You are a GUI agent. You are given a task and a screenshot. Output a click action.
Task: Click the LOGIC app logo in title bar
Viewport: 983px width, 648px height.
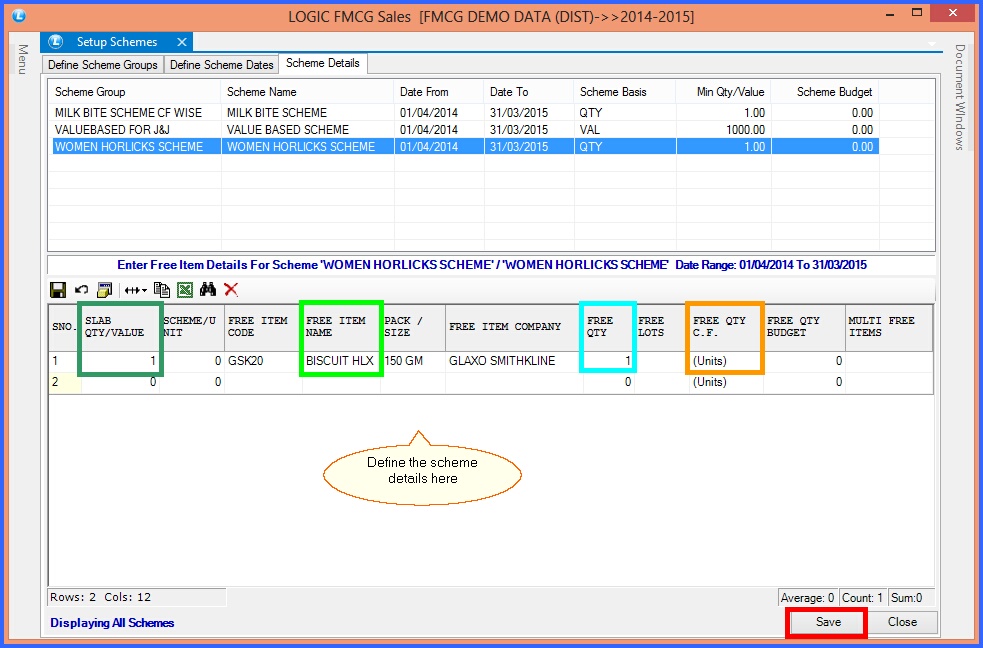(18, 16)
